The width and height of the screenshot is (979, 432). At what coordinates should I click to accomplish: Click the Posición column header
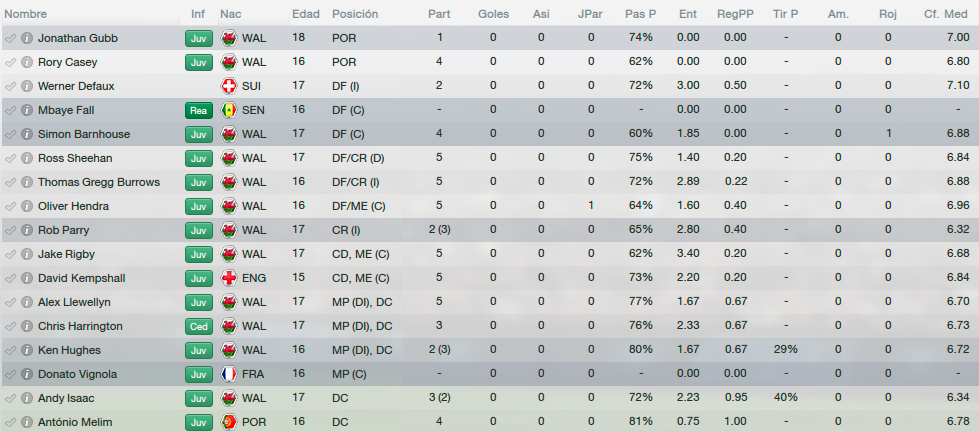tap(355, 14)
